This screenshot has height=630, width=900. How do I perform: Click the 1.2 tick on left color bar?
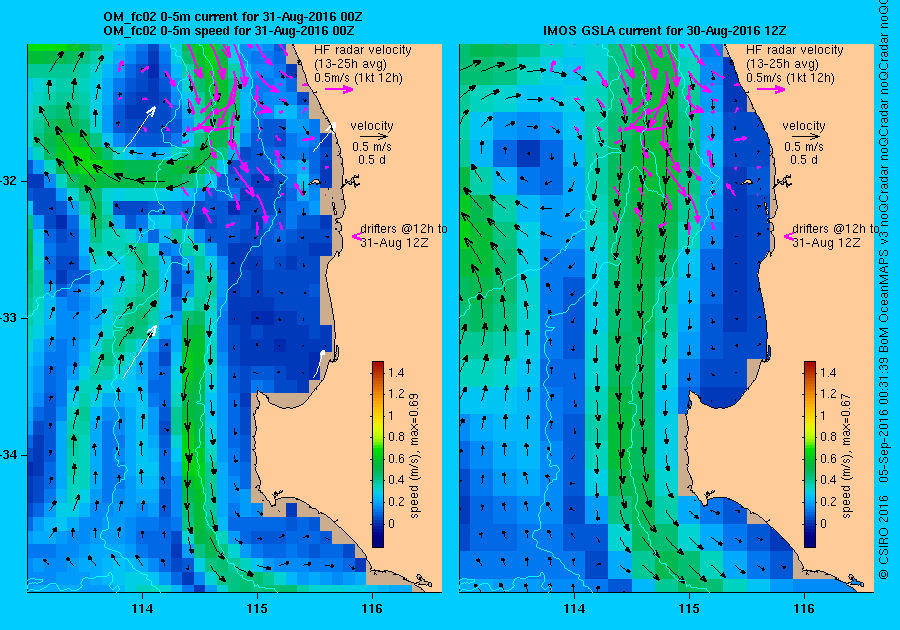click(x=396, y=394)
